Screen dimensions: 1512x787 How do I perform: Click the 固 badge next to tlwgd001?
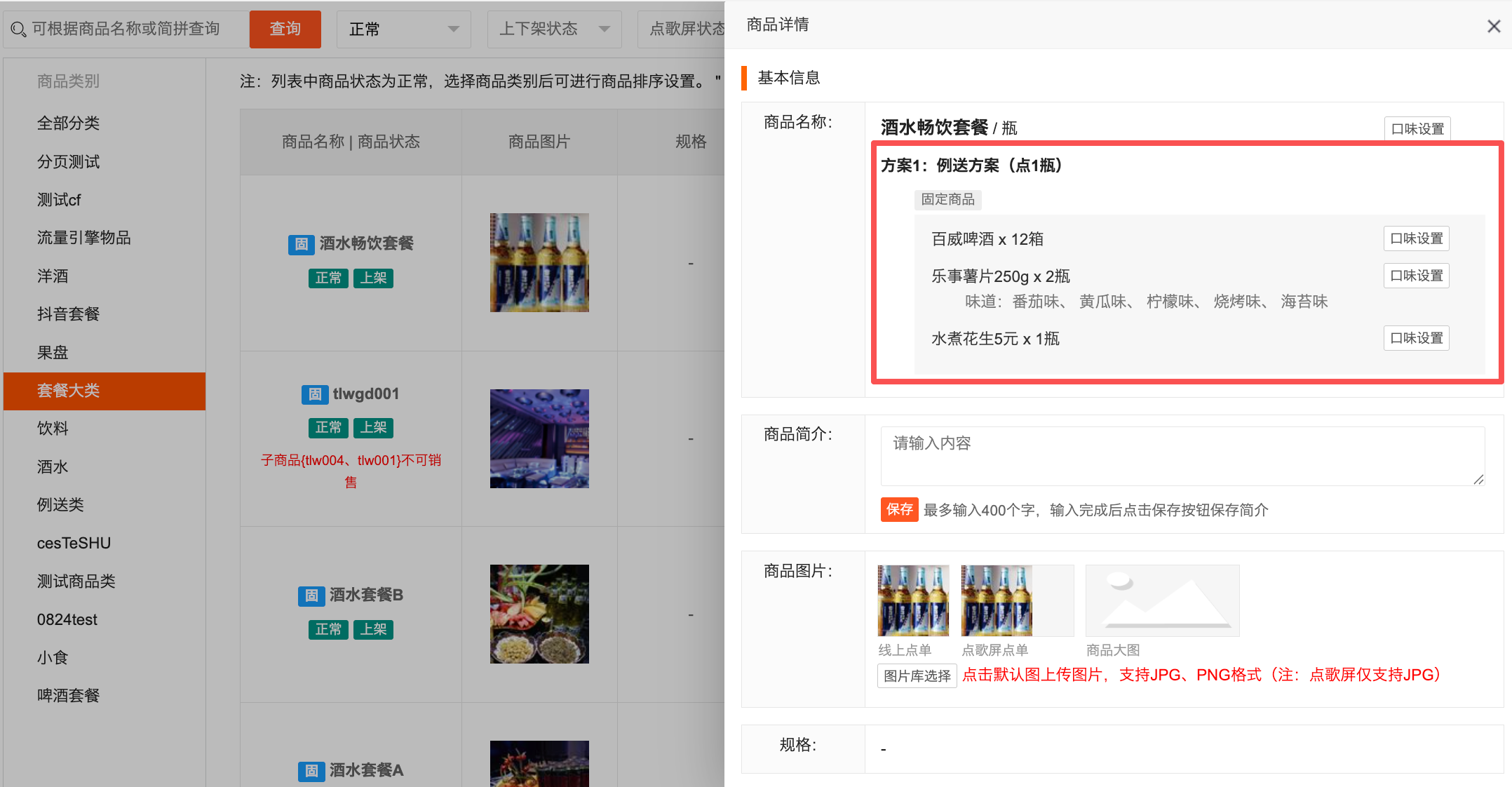pyautogui.click(x=315, y=394)
